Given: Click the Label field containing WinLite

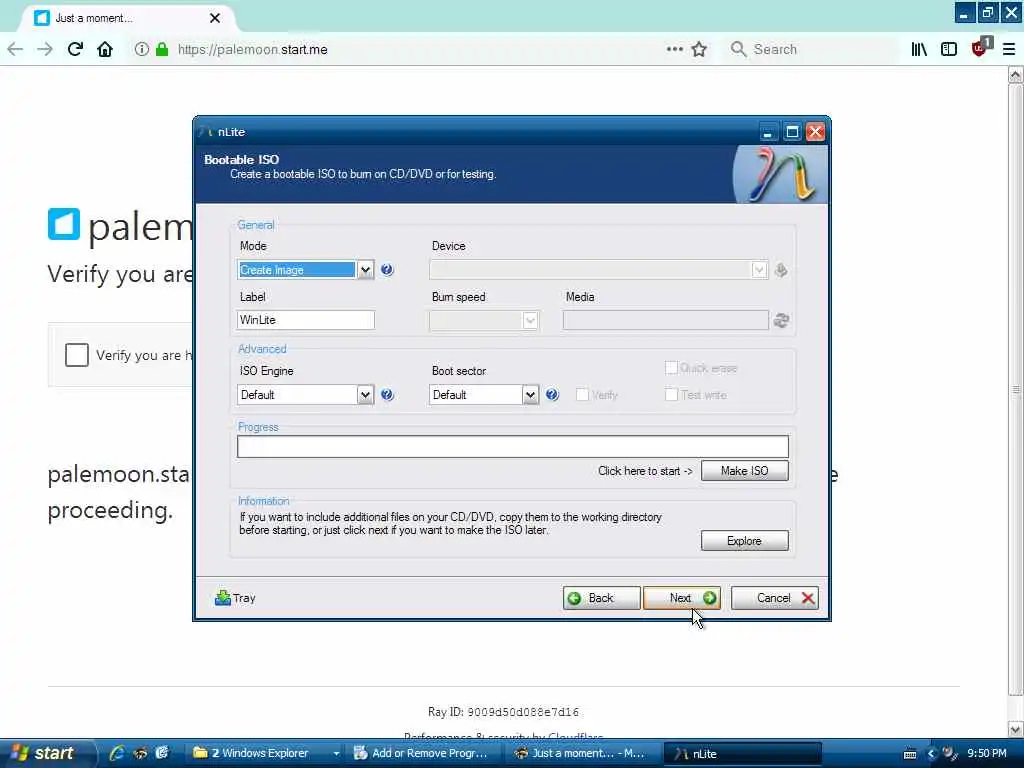Looking at the screenshot, I should [306, 320].
